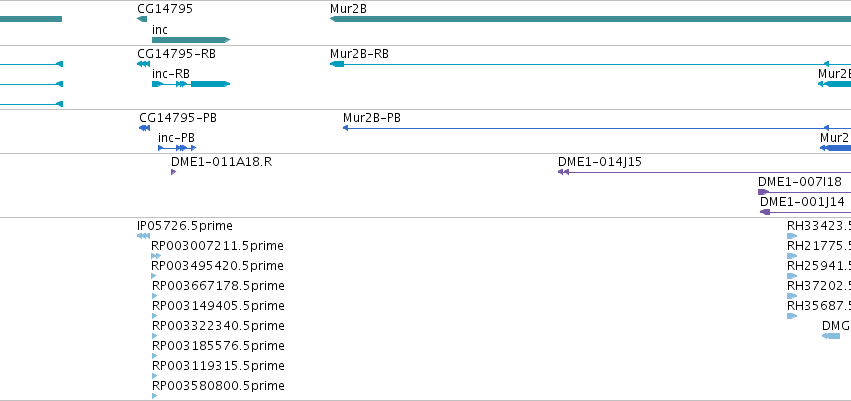Image resolution: width=851 pixels, height=401 pixels.
Task: Click the DMG EST bar glyph
Action: (x=831, y=336)
